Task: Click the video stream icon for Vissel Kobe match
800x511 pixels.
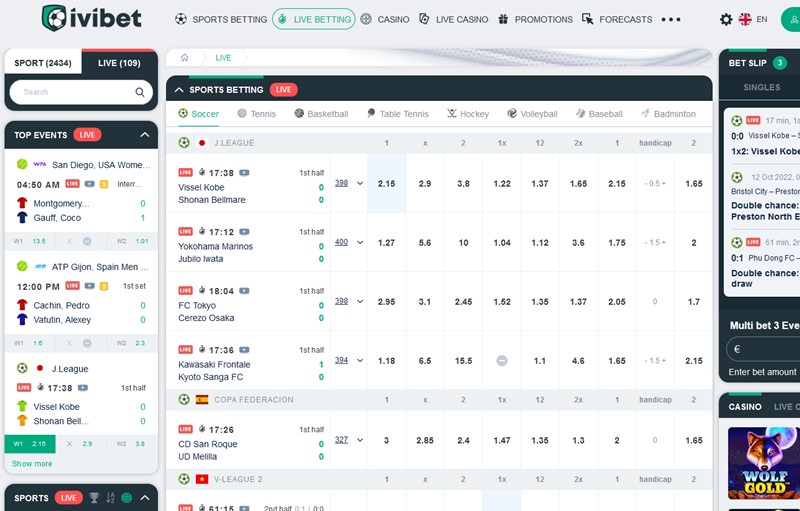Action: click(244, 172)
